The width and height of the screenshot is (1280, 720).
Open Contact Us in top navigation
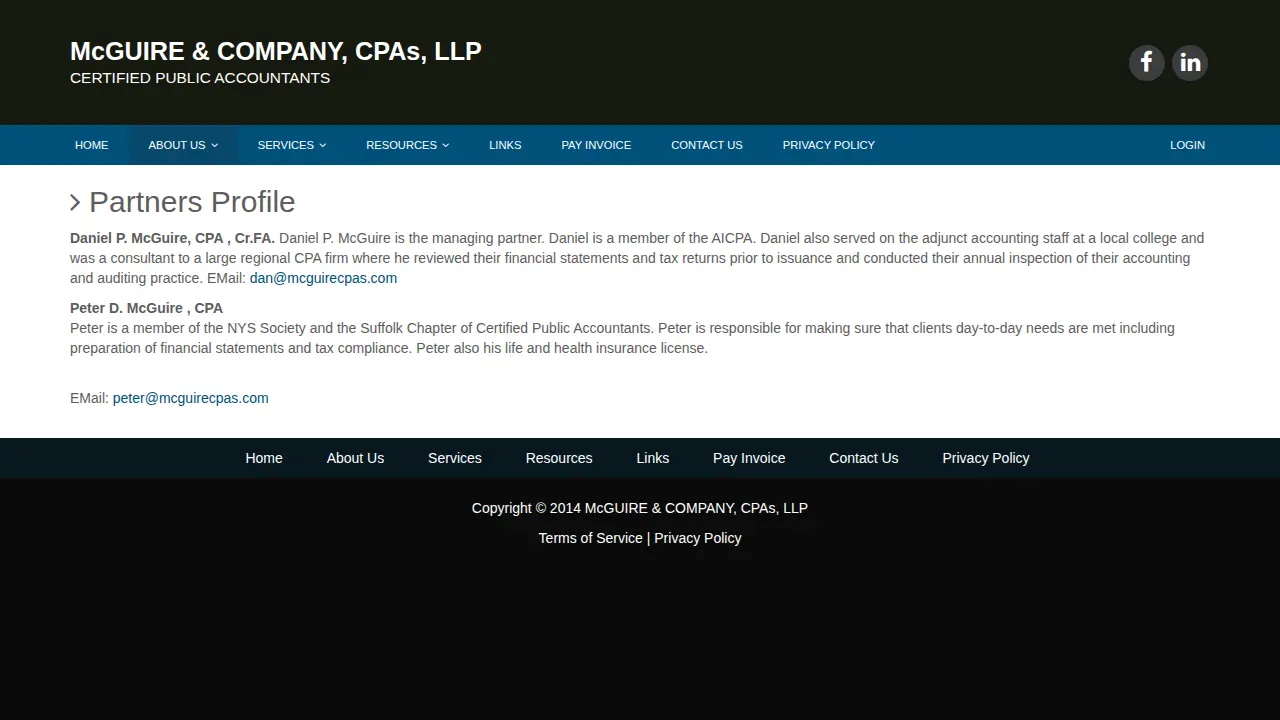(707, 145)
